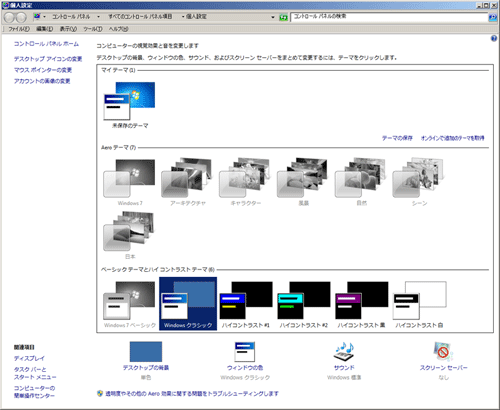Open desktop background settings icon (デスクトップの背景)
The image size is (500, 410).
click(146, 352)
